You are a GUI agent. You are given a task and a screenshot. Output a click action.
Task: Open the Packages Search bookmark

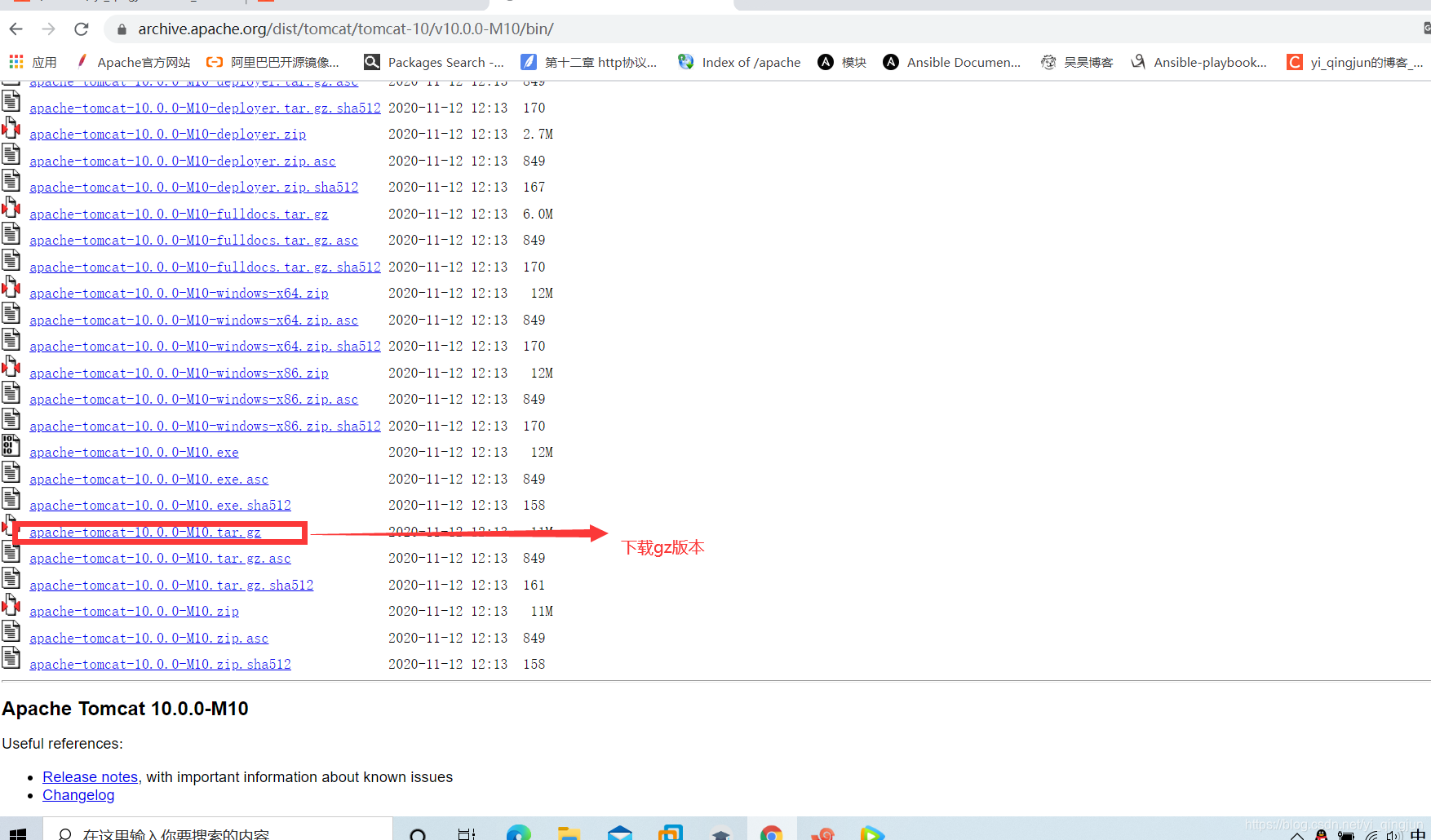pyautogui.click(x=434, y=62)
